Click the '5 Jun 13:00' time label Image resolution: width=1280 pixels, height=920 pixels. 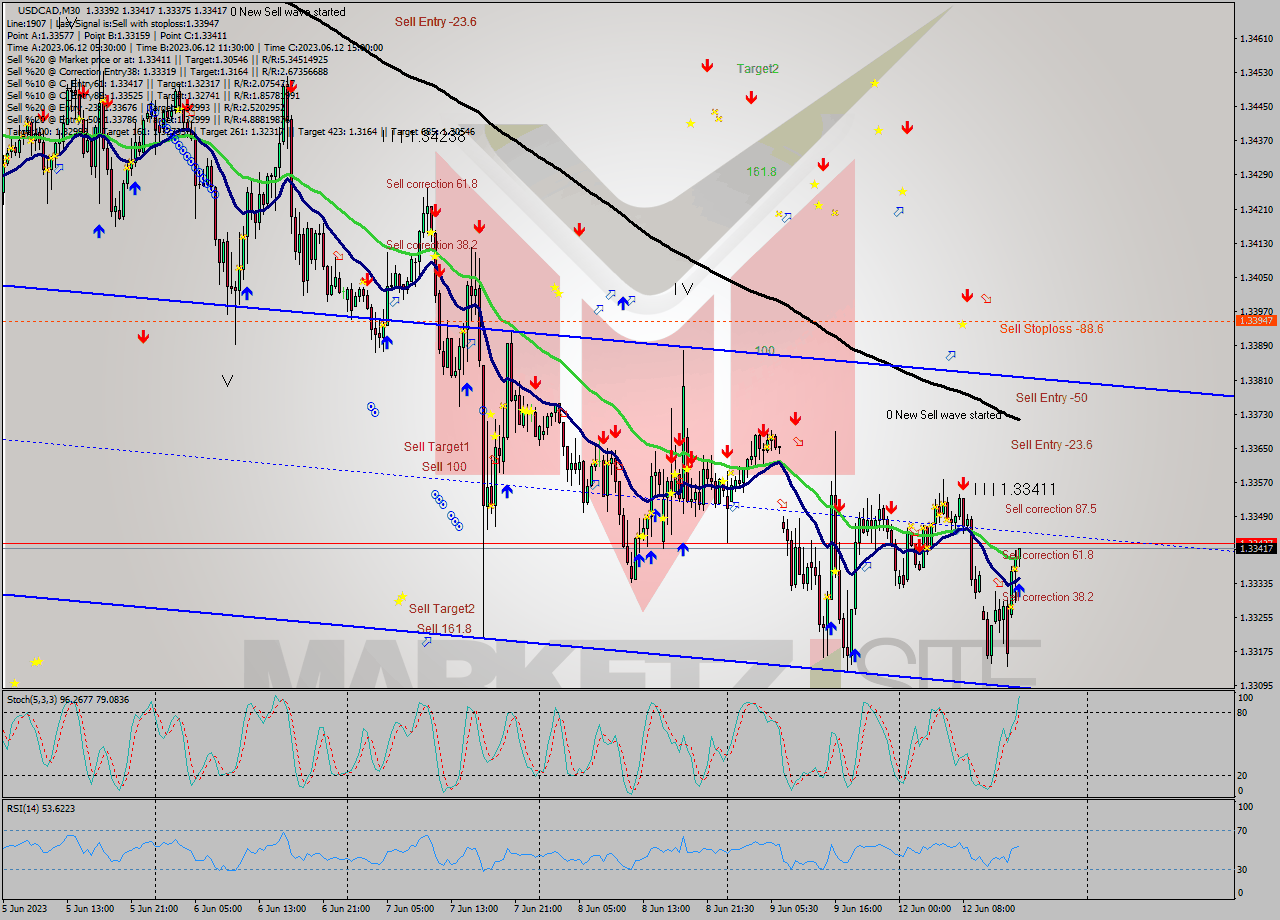tap(91, 909)
